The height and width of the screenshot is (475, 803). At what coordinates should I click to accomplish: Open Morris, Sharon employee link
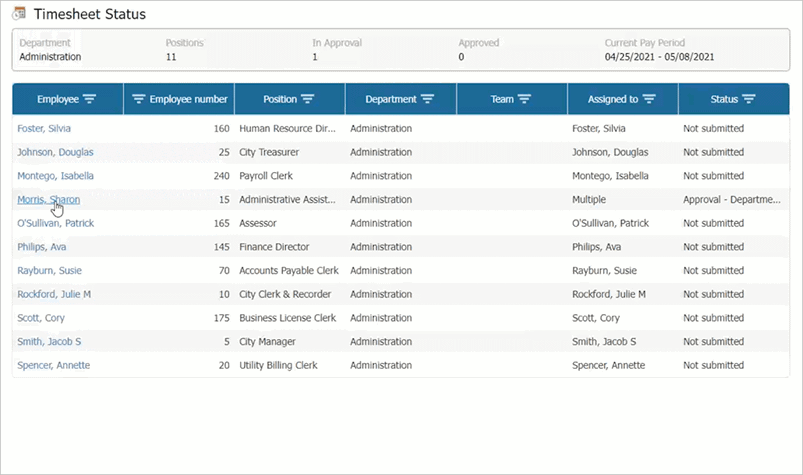point(49,200)
